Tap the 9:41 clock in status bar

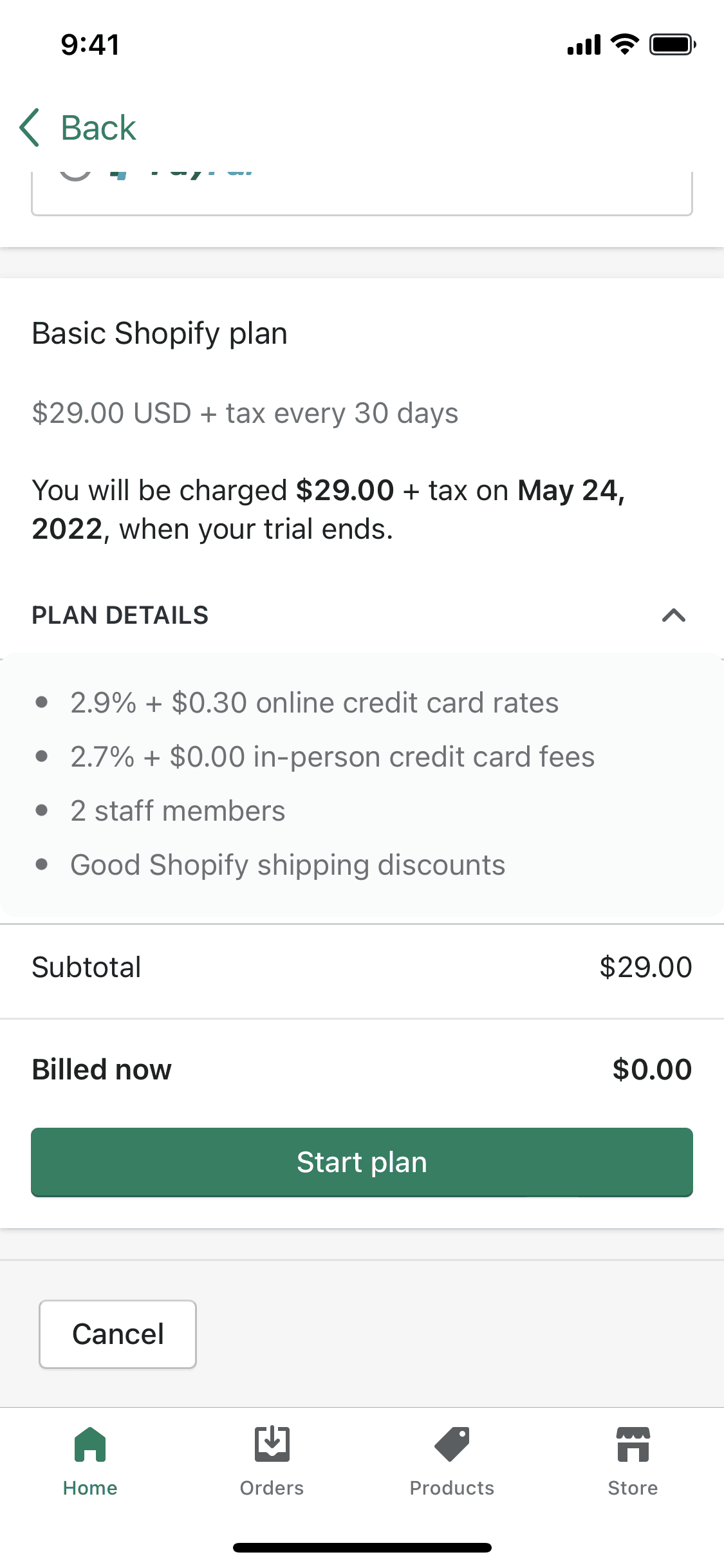pyautogui.click(x=90, y=44)
